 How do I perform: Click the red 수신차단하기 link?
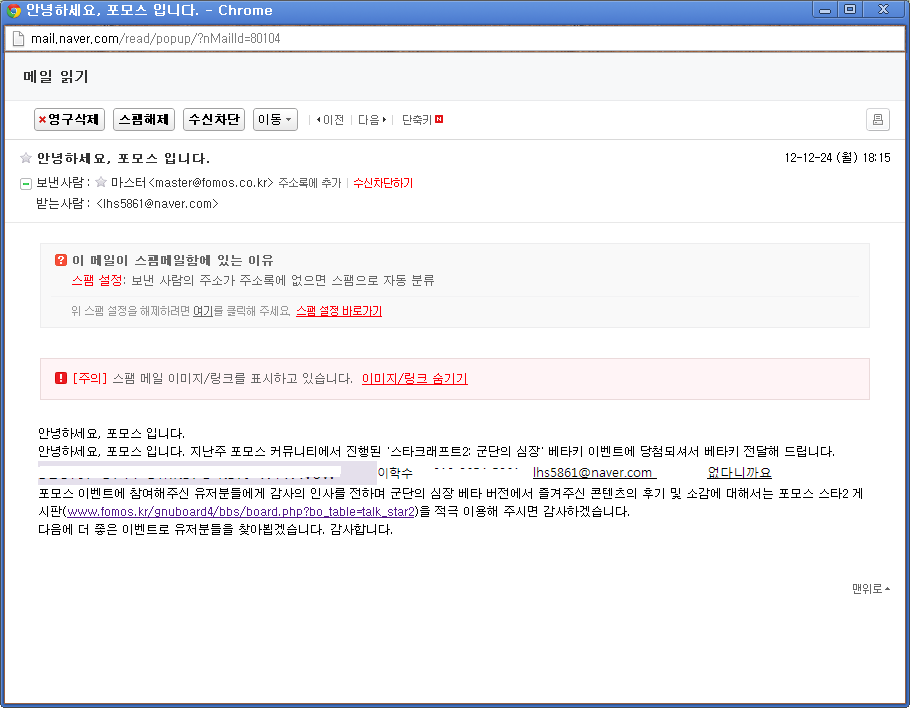[x=383, y=183]
